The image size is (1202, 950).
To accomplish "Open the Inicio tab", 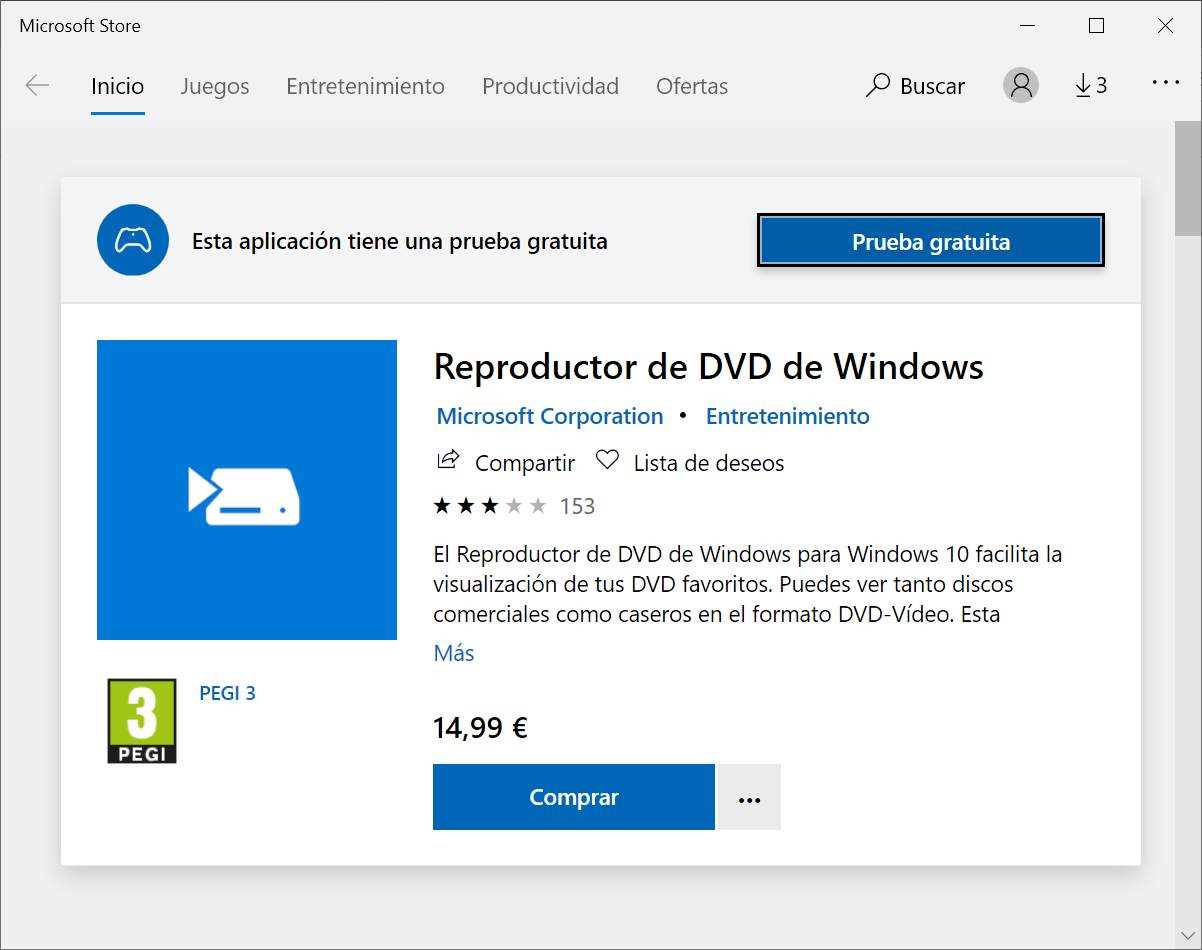I will click(x=118, y=86).
